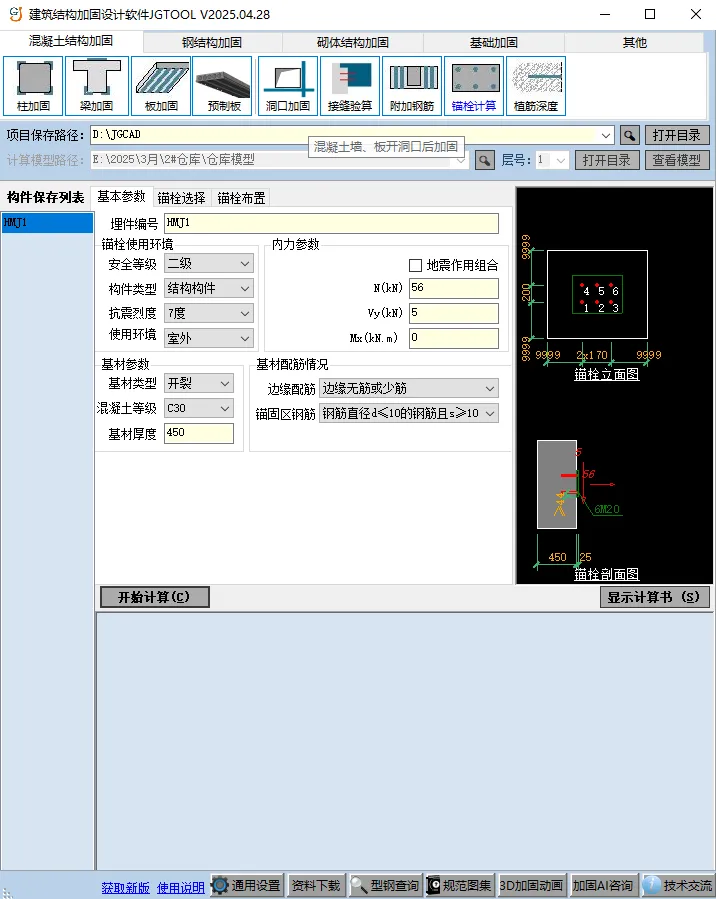
Task: Open 技术交流 technical exchange
Action: pos(679,885)
